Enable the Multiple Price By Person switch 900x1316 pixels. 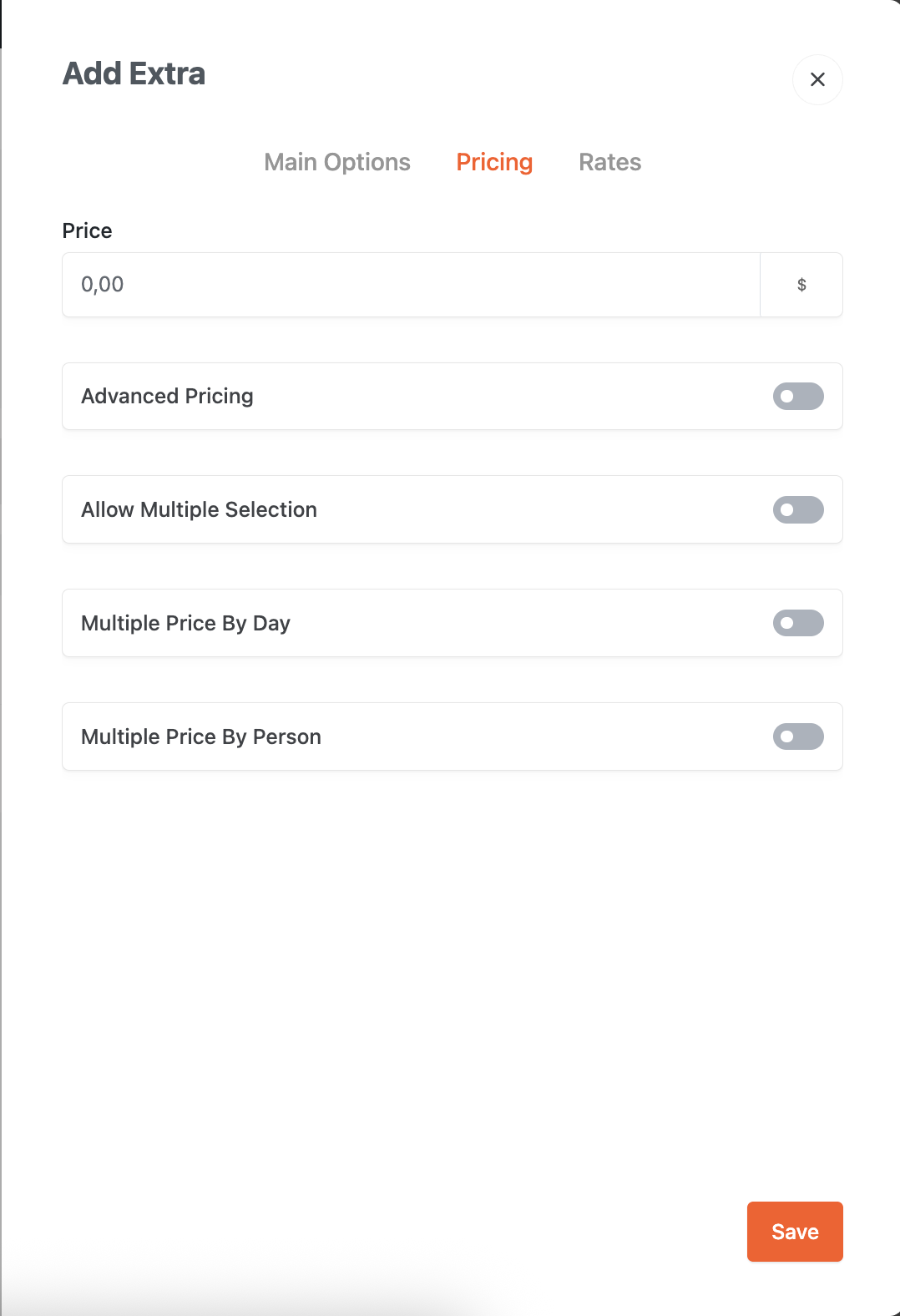point(798,736)
